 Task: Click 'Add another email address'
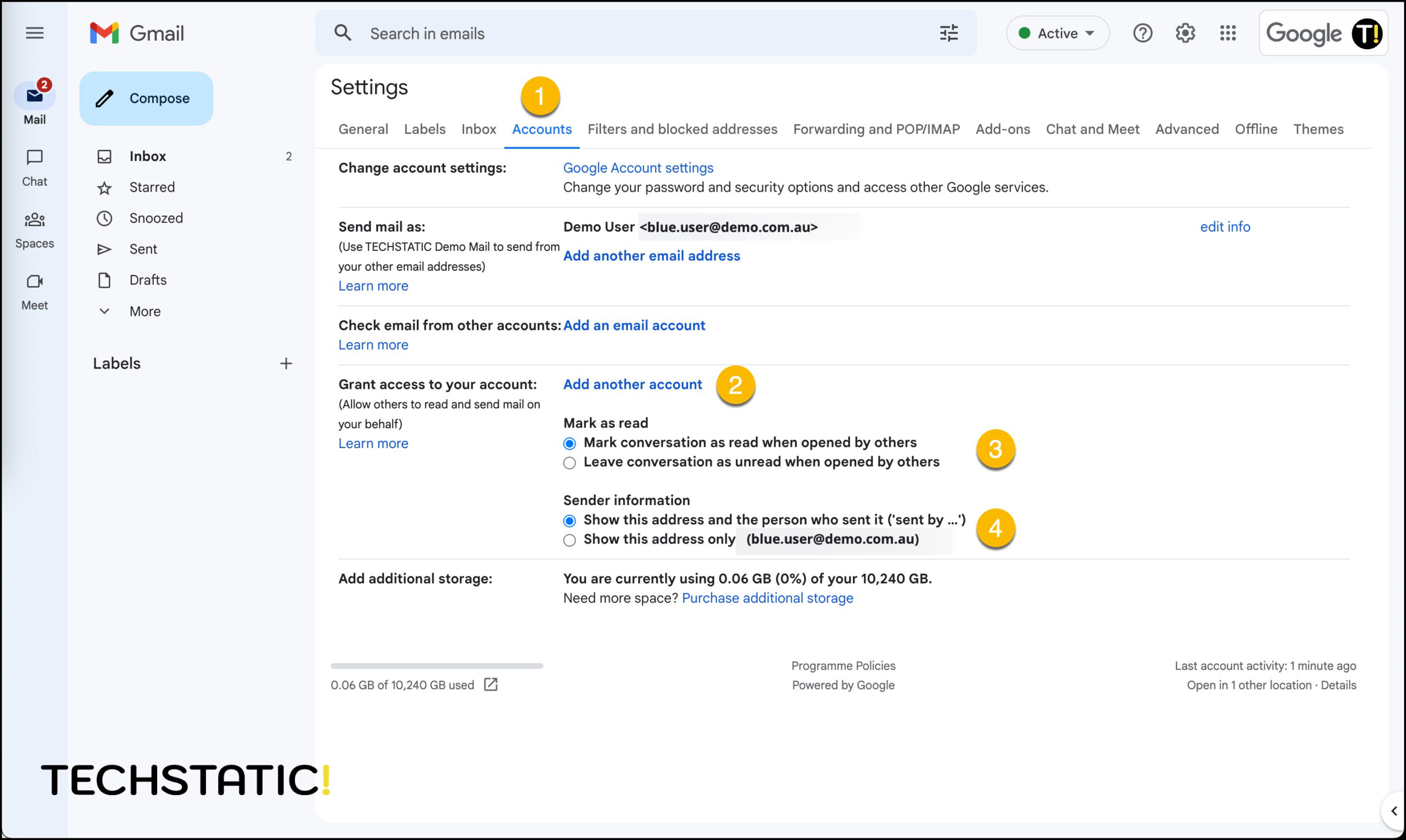click(651, 256)
